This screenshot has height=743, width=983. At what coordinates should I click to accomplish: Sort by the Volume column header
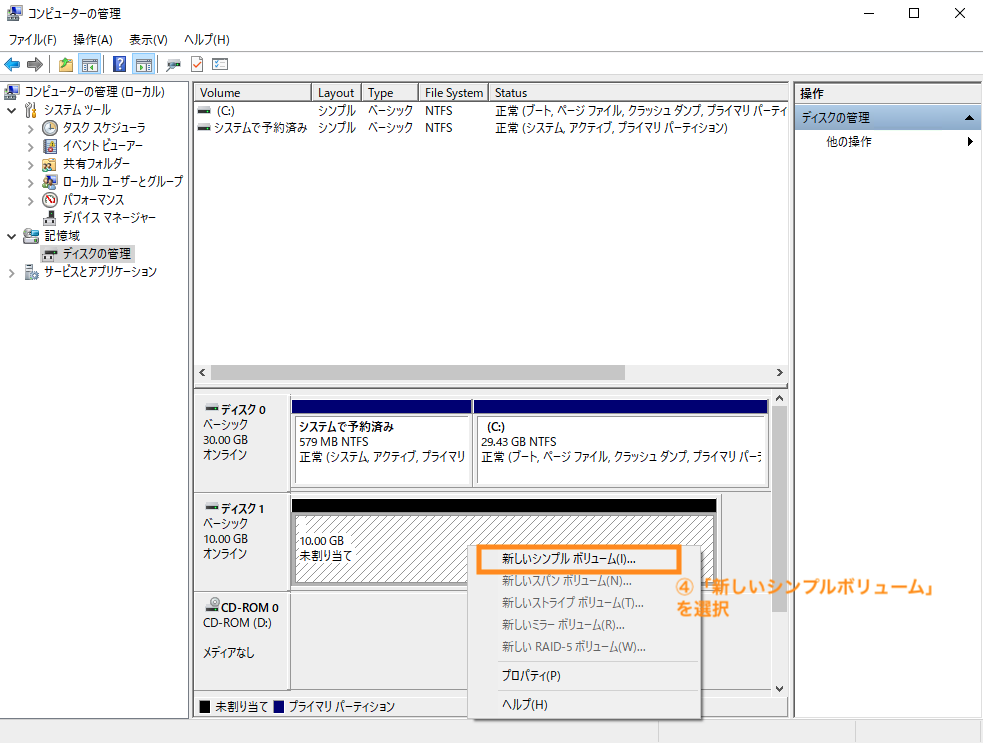tap(253, 92)
